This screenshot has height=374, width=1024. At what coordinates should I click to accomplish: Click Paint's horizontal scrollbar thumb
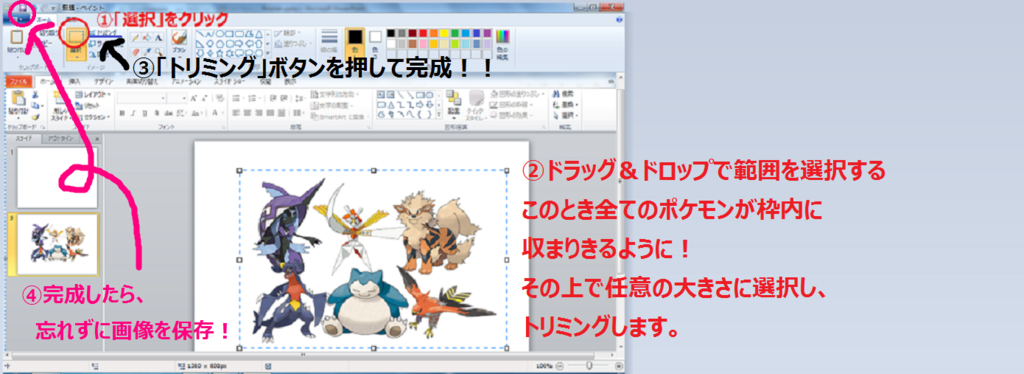tap(304, 356)
